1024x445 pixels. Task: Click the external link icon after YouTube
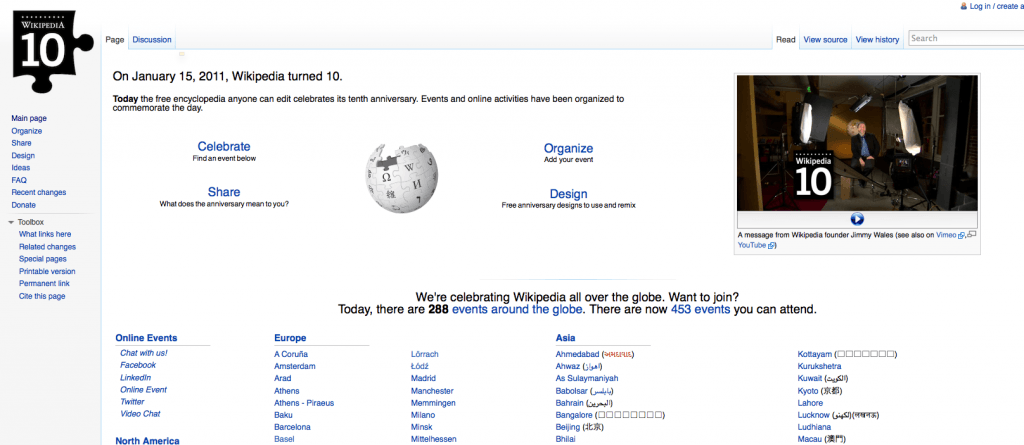[772, 246]
